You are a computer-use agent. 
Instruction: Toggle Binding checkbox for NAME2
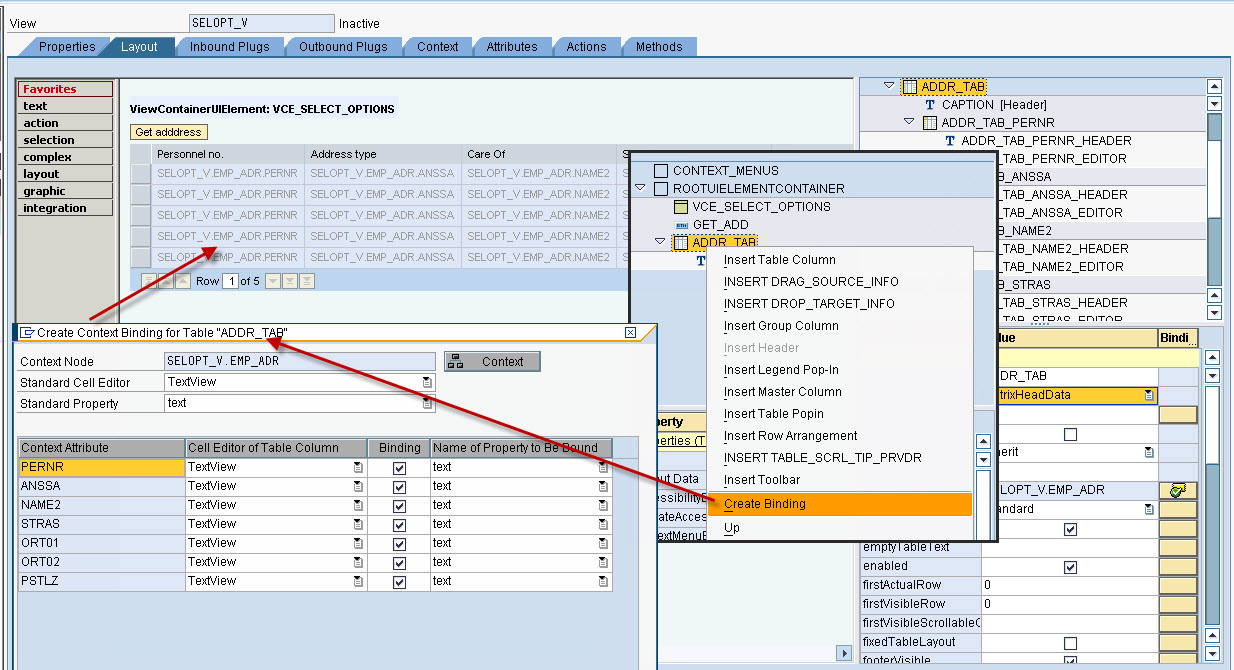pos(400,506)
